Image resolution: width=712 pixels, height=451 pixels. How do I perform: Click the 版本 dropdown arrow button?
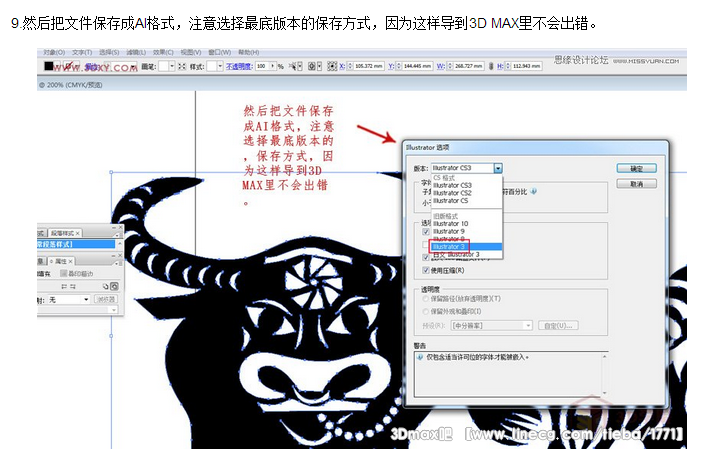tap(498, 169)
